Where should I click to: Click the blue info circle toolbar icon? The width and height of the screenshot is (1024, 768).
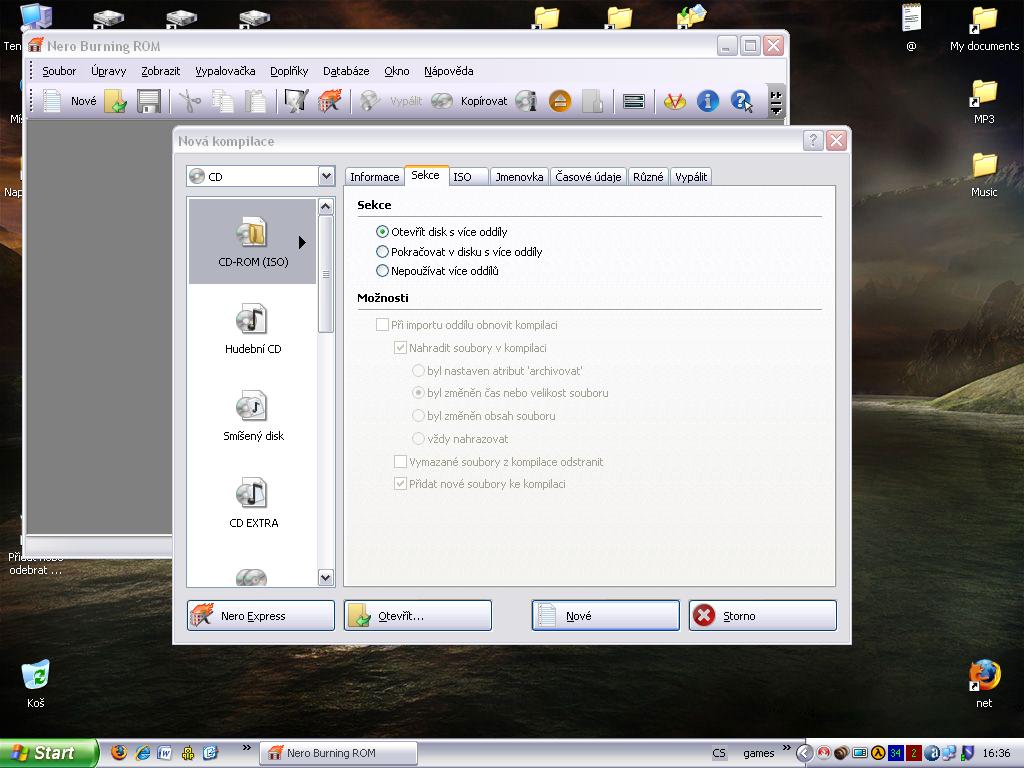point(707,101)
